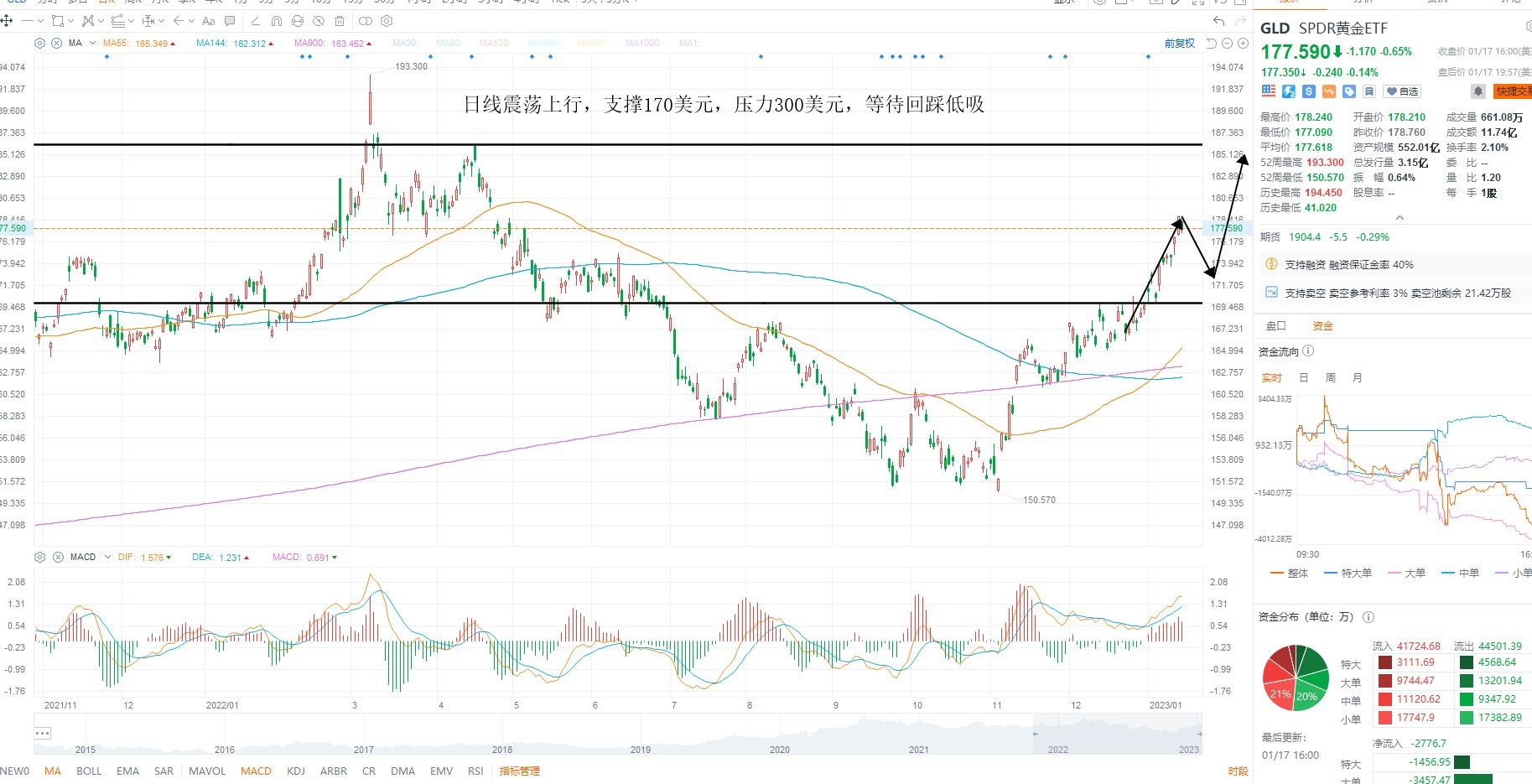Viewport: 1532px width, 784px height.
Task: Add a comment bubble annotation
Action: click(x=230, y=21)
